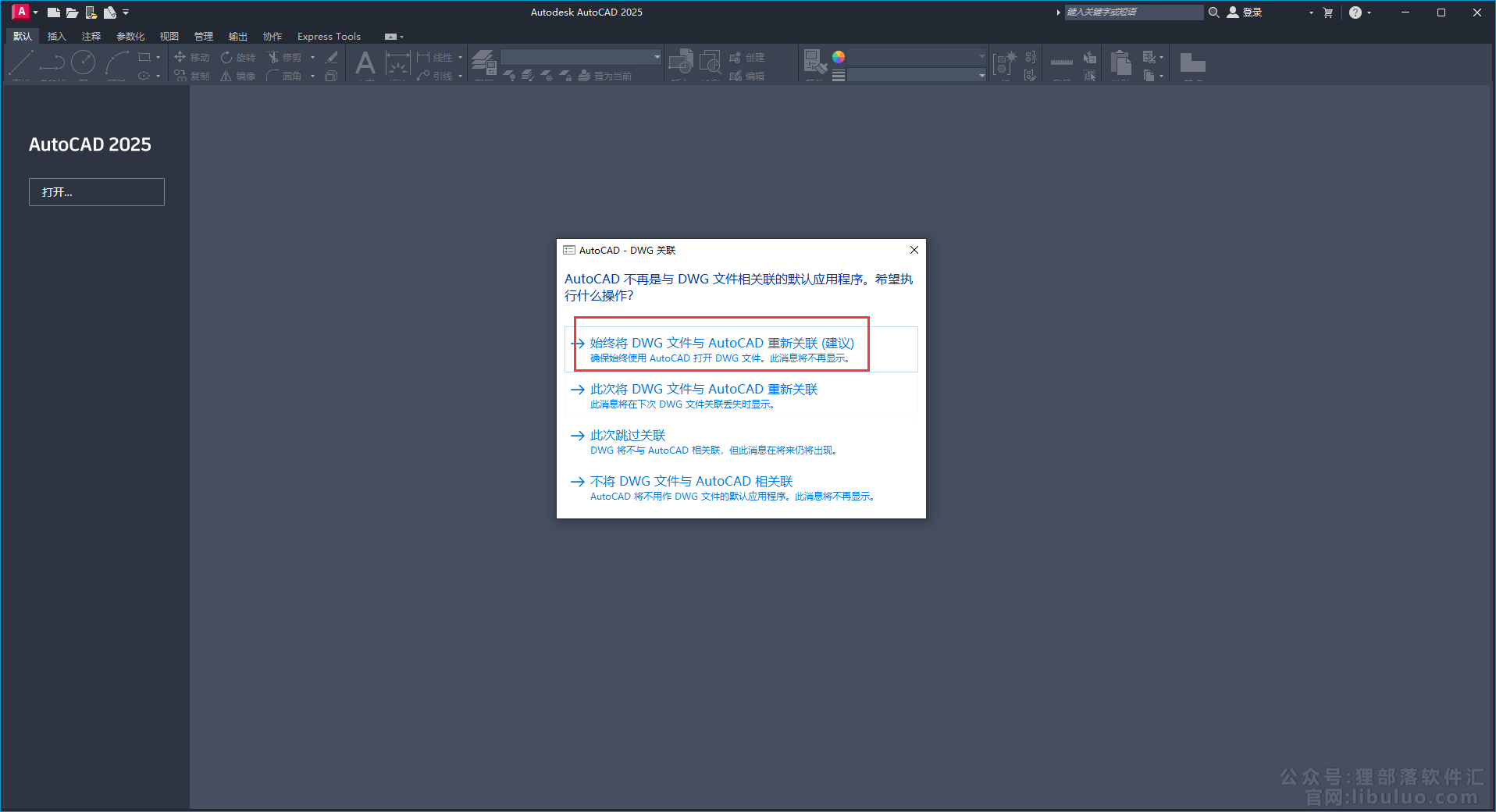Click the shopping cart icon

click(1328, 12)
